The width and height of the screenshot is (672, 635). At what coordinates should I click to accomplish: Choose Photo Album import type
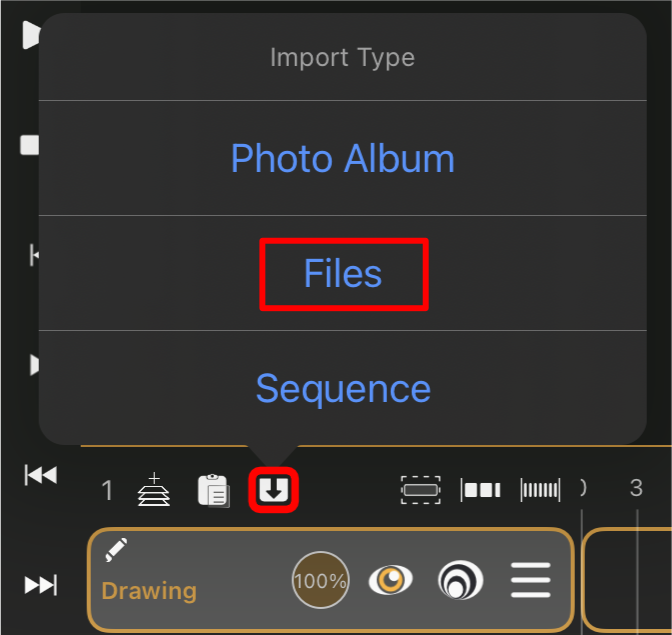pyautogui.click(x=342, y=158)
